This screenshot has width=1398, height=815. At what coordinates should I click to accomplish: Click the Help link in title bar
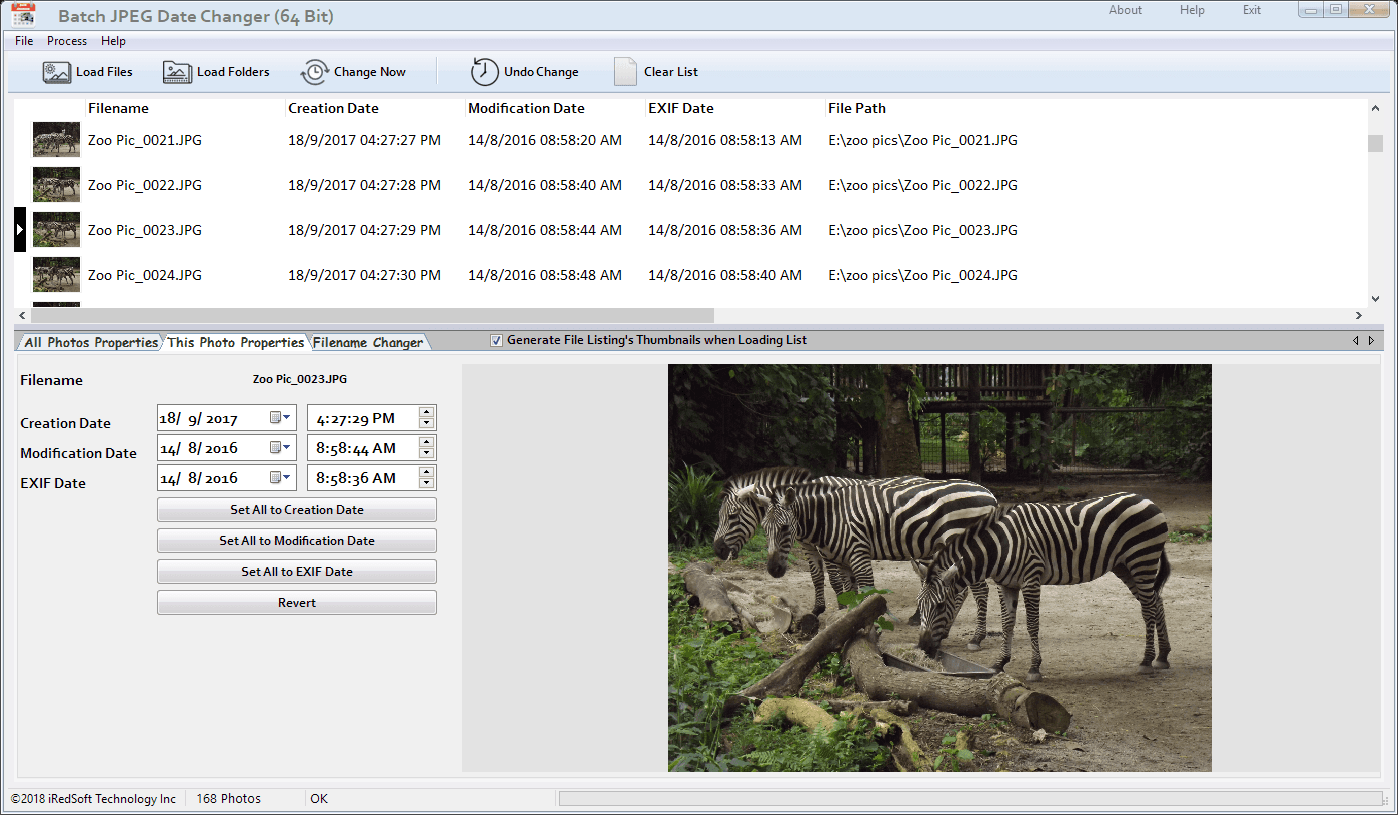(1192, 10)
